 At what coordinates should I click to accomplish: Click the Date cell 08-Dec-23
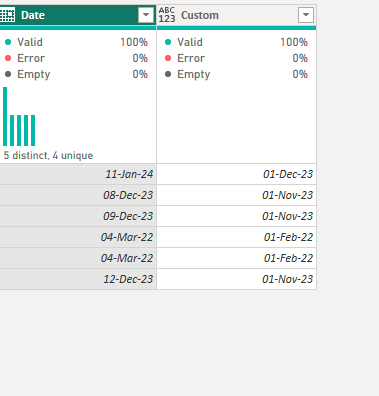pyautogui.click(x=78, y=195)
